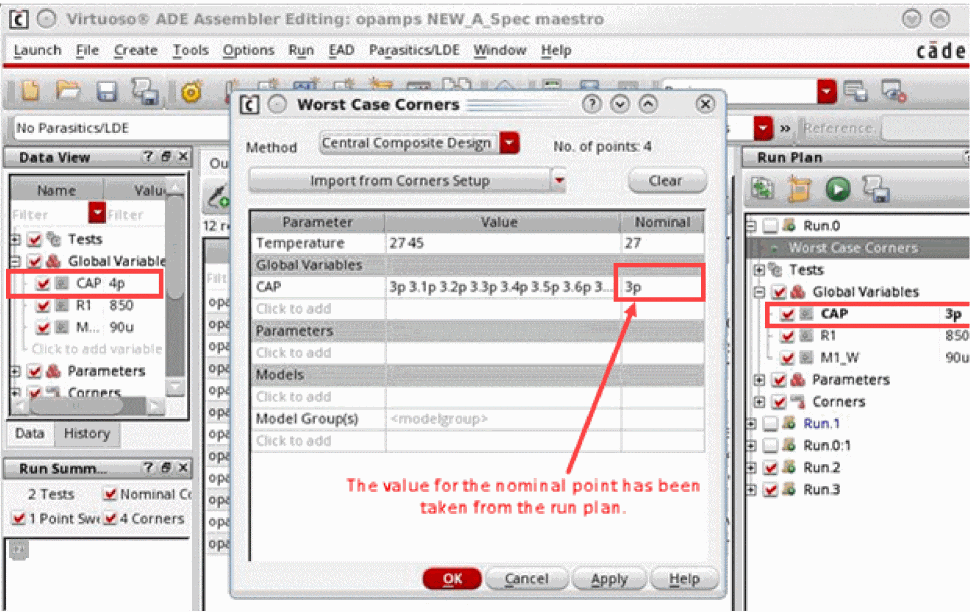970x612 pixels.
Task: Click the CAP value cell in dialog
Action: pyautogui.click(x=503, y=287)
